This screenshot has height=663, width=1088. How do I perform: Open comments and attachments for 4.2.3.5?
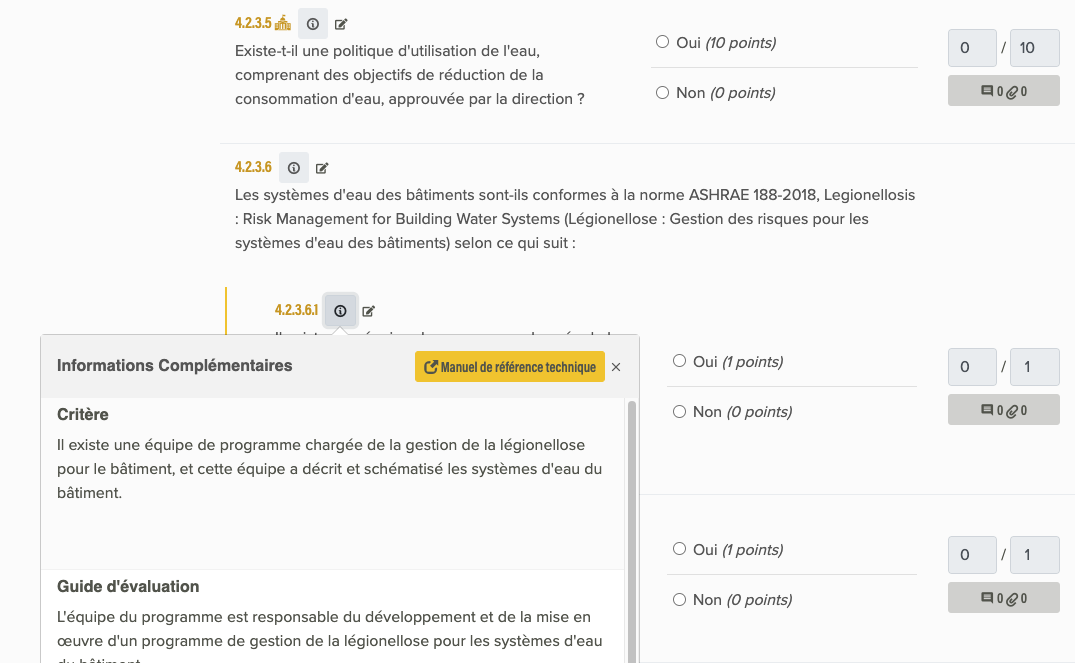[1003, 91]
